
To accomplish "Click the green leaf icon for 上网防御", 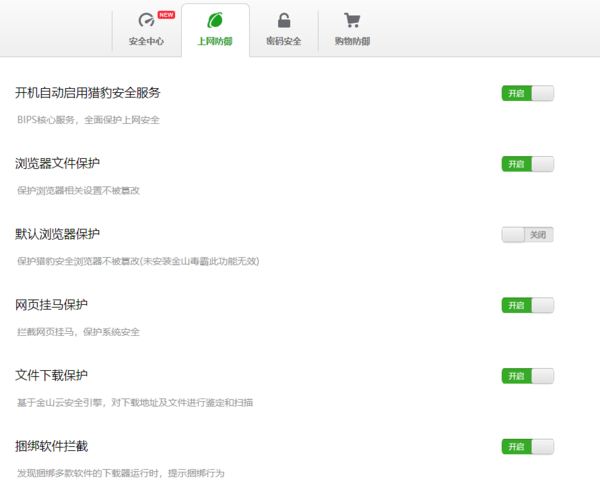I will [x=215, y=21].
